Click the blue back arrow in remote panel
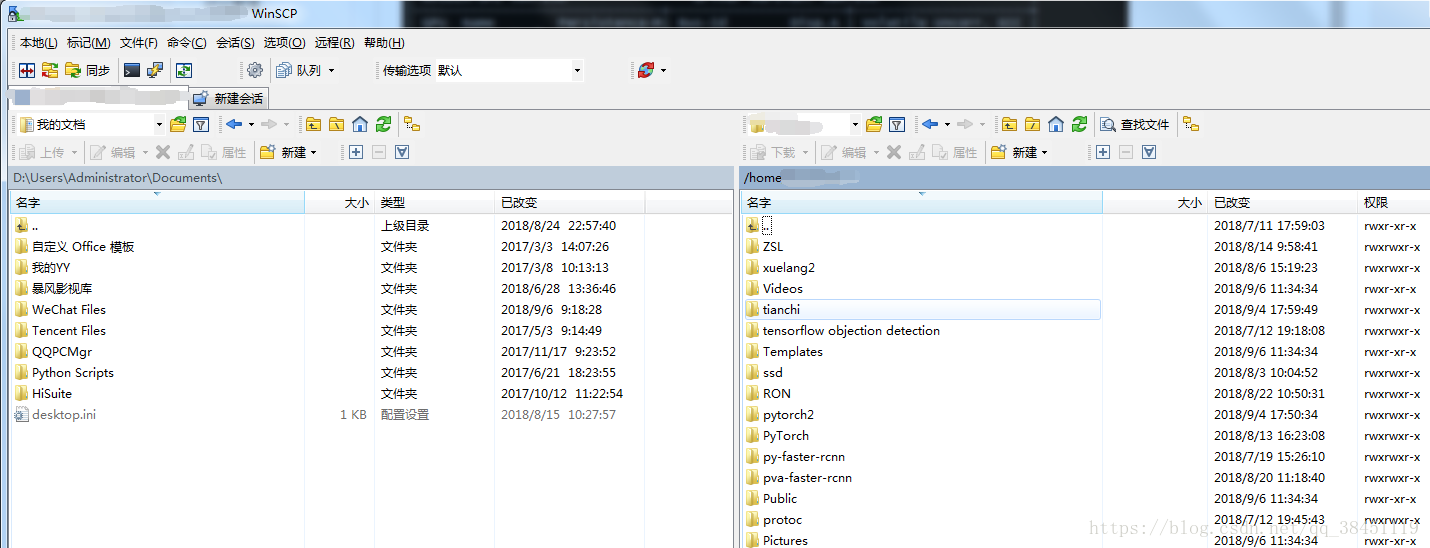Screen dimensions: 1430x548 (930, 124)
